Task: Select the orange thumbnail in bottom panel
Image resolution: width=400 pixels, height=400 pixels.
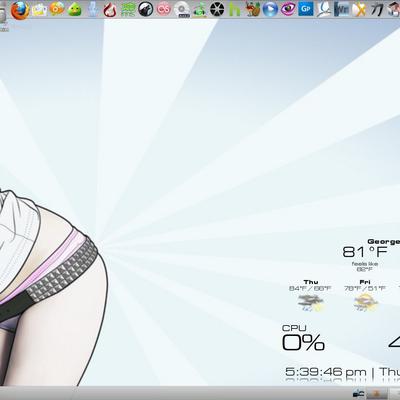Action: (x=377, y=393)
